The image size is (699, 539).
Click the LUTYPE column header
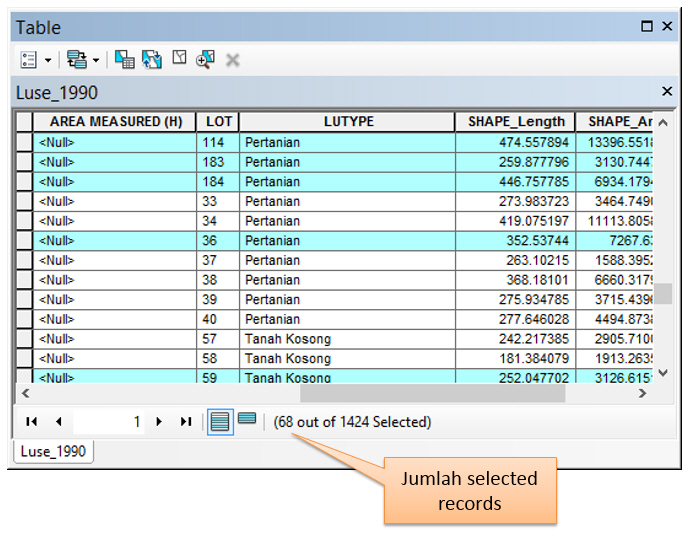tap(348, 122)
